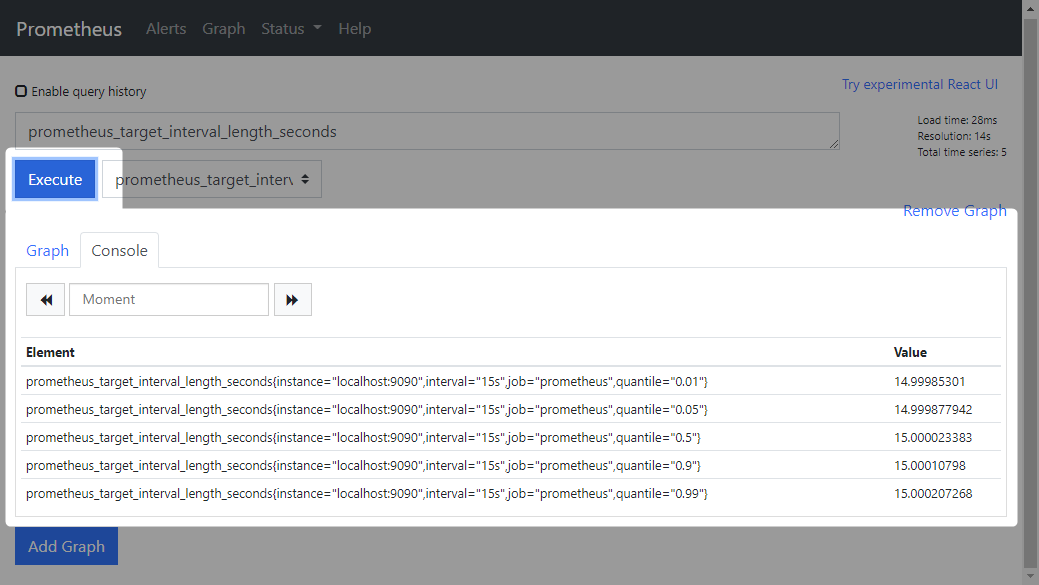Click the Resolution: 14s text
This screenshot has height=585, width=1039.
[x=954, y=136]
